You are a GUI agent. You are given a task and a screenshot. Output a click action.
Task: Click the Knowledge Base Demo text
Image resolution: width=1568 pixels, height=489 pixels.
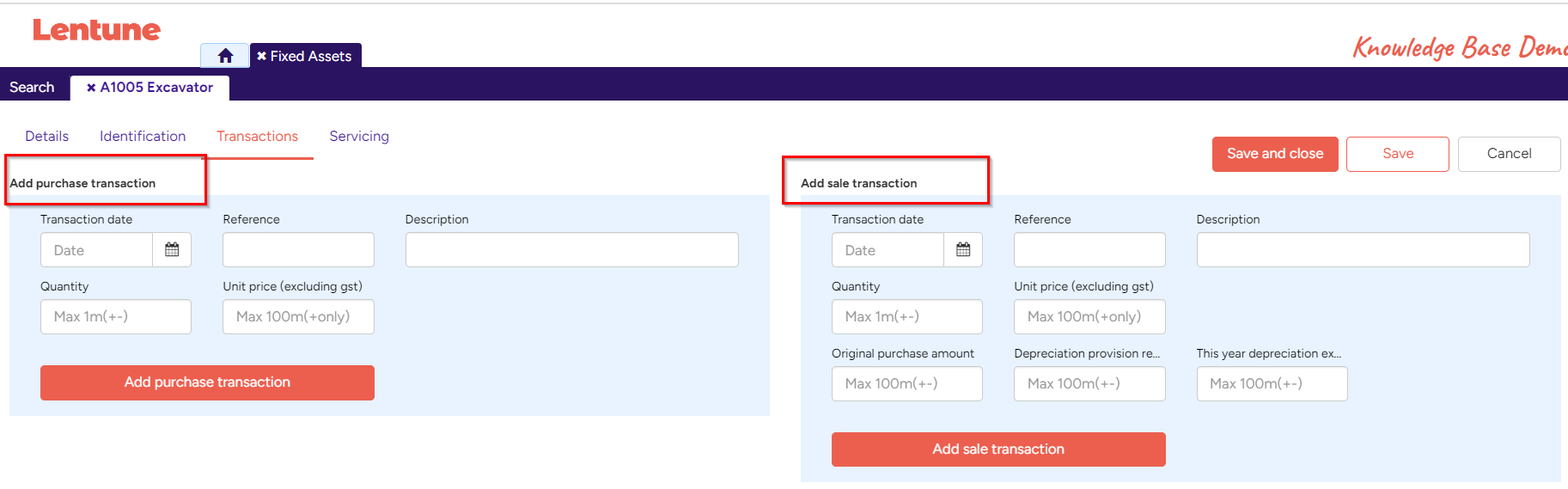click(x=1460, y=46)
